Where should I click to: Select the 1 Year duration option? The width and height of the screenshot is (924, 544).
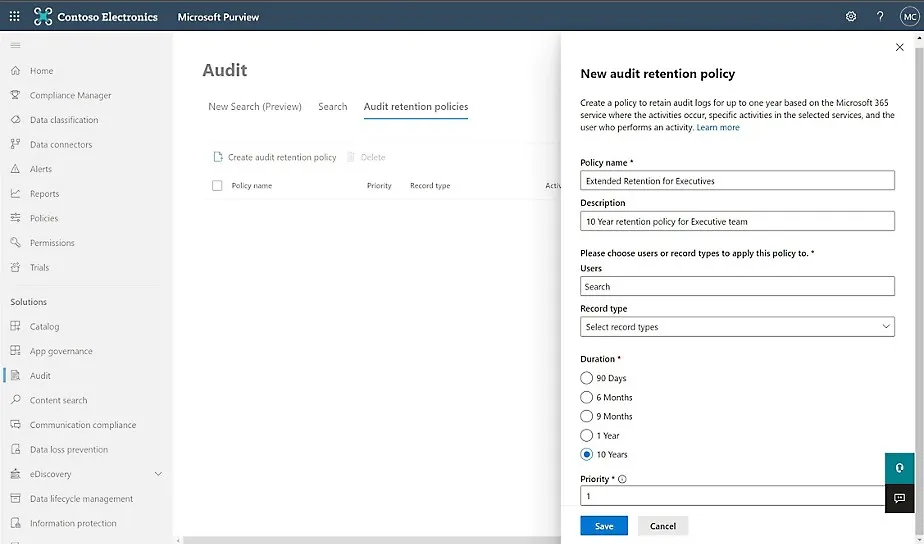click(587, 435)
